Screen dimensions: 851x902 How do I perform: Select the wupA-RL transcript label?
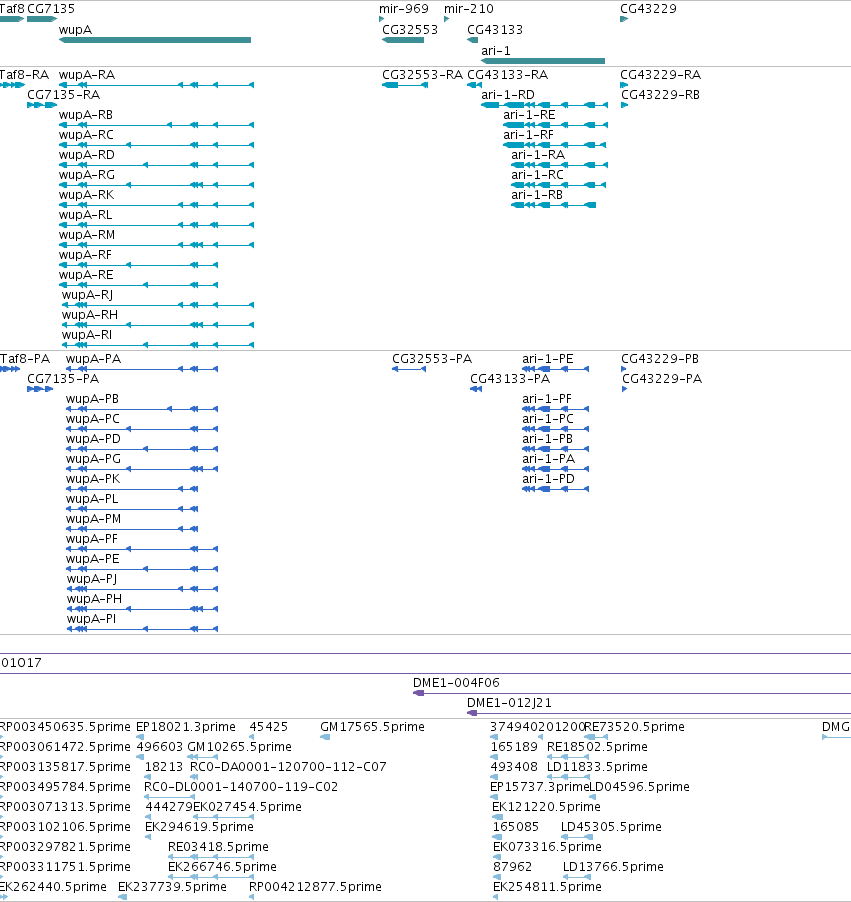(x=85, y=215)
